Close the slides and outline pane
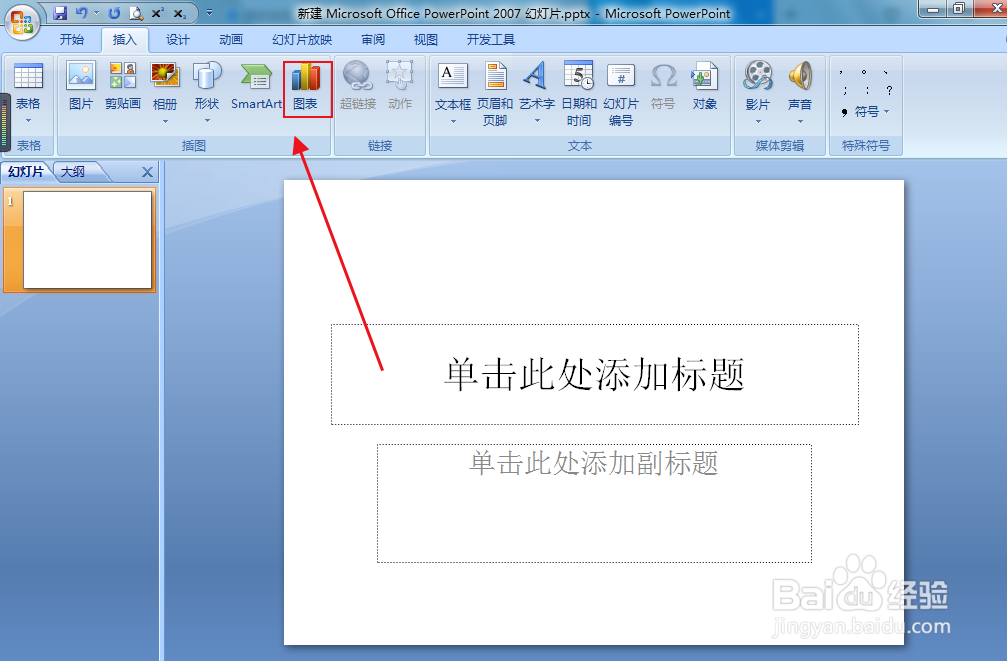 (147, 172)
